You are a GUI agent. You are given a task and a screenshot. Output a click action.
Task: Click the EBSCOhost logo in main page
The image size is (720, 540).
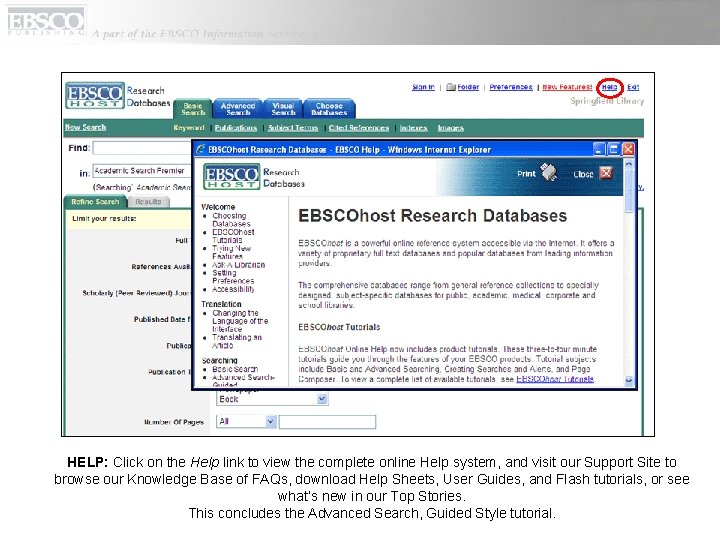coord(95,96)
